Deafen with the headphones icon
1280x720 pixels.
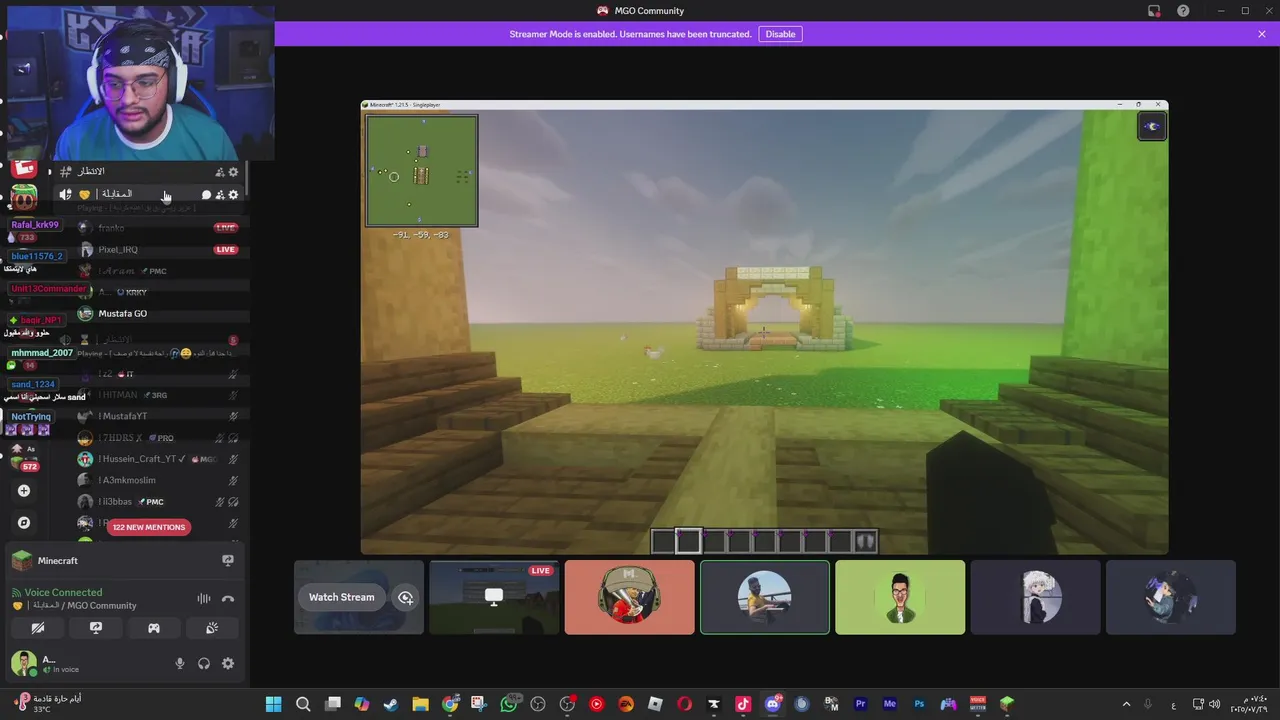point(204,663)
